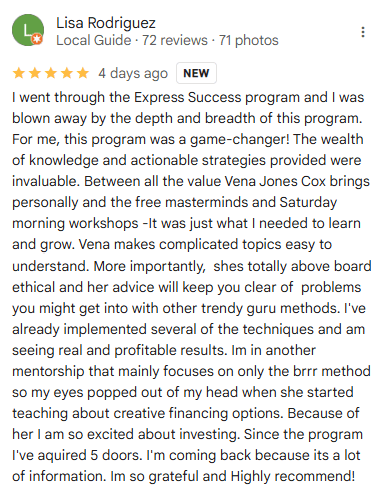Click the 72 reviews text
This screenshot has width=384, height=504.
[175, 40]
